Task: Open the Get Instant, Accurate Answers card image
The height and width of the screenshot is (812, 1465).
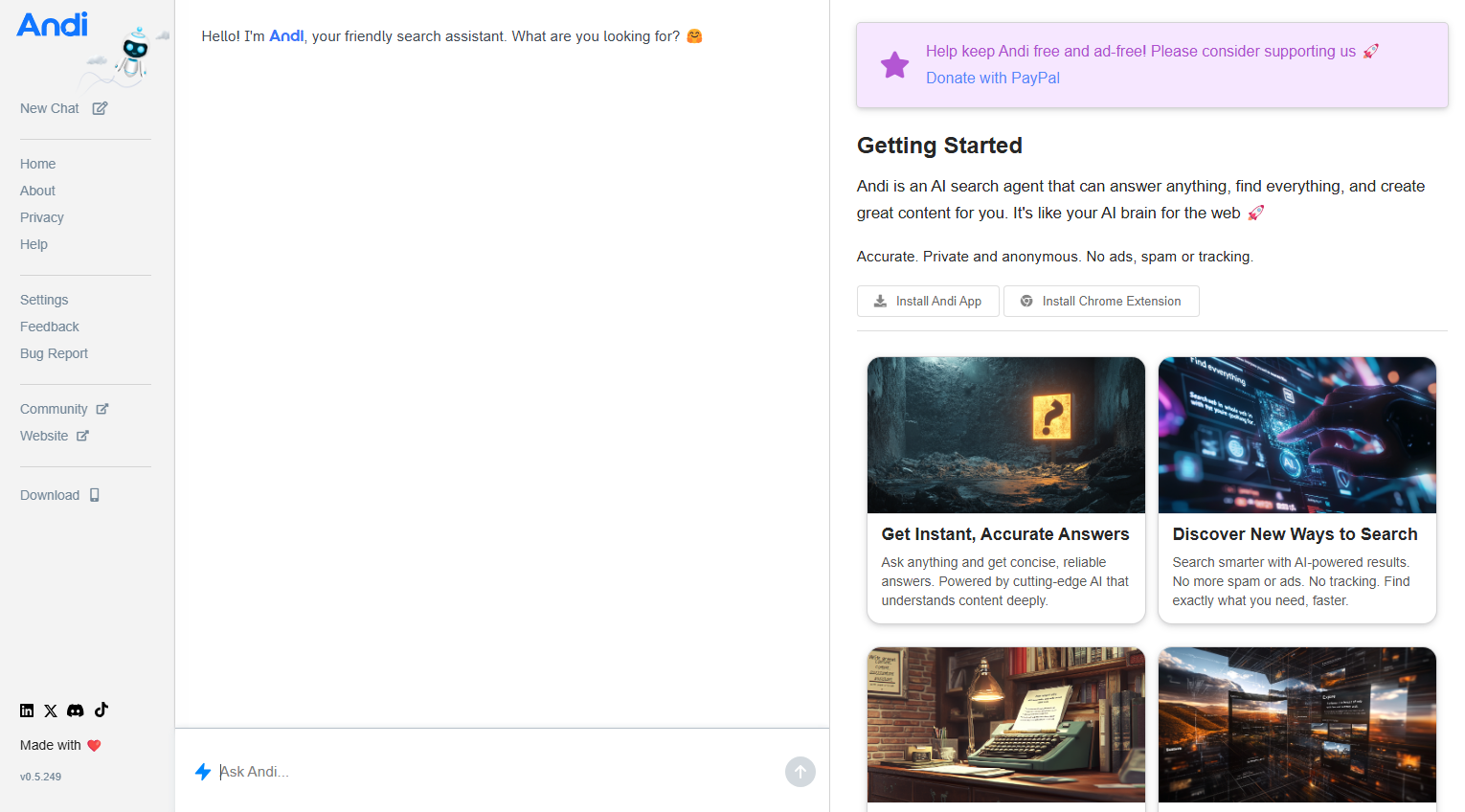Action: 1005,435
